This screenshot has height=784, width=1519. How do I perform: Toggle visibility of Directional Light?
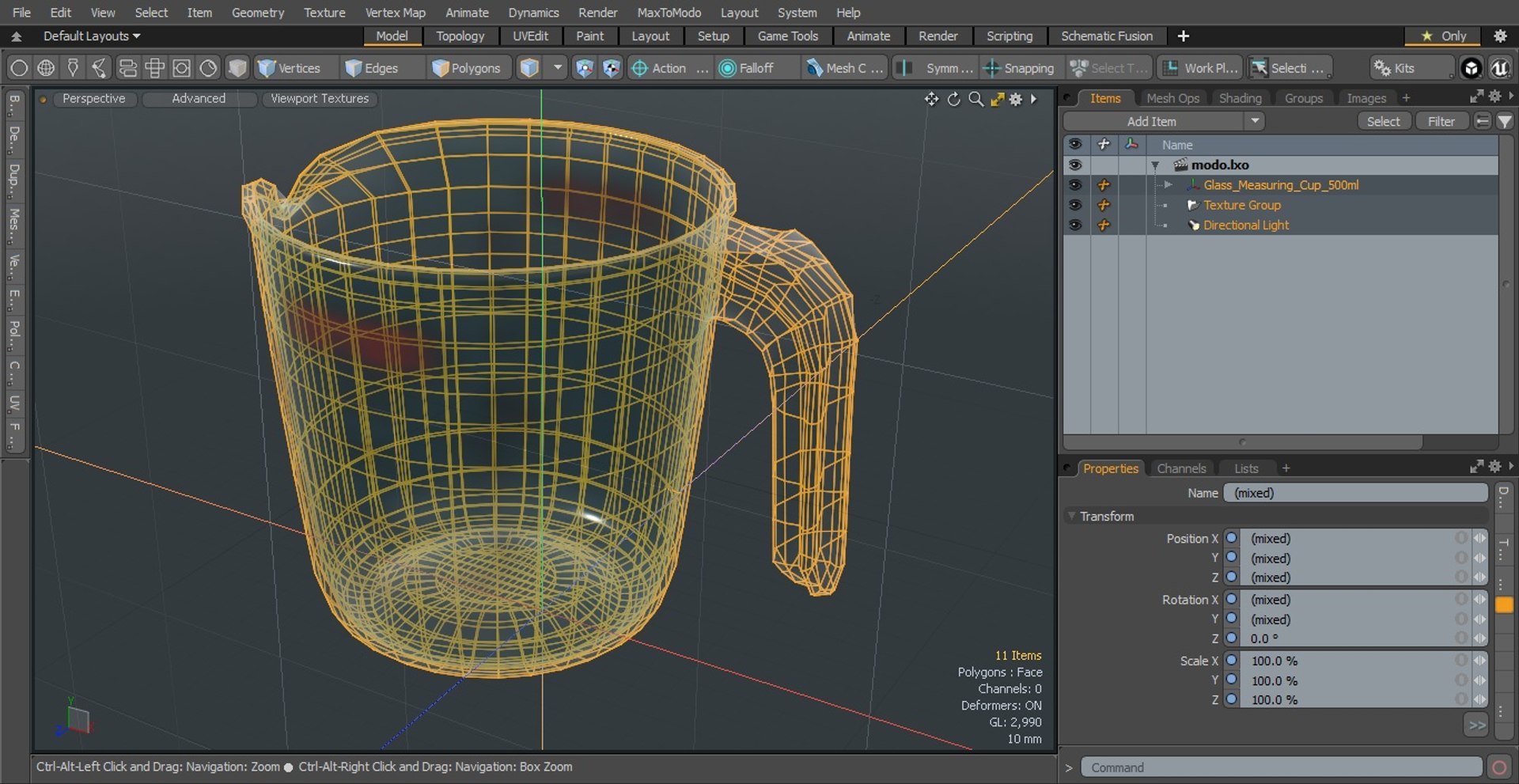click(x=1074, y=225)
